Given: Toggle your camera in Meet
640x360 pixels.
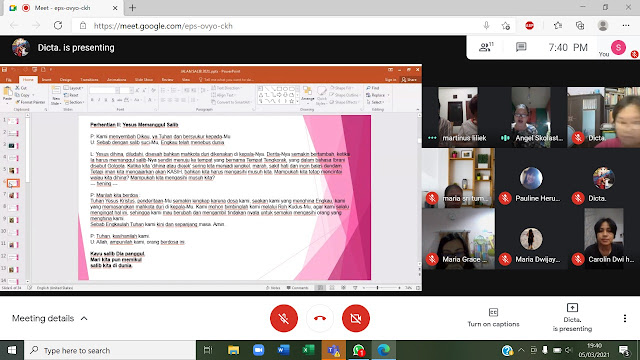Looking at the screenshot, I should coord(356,318).
